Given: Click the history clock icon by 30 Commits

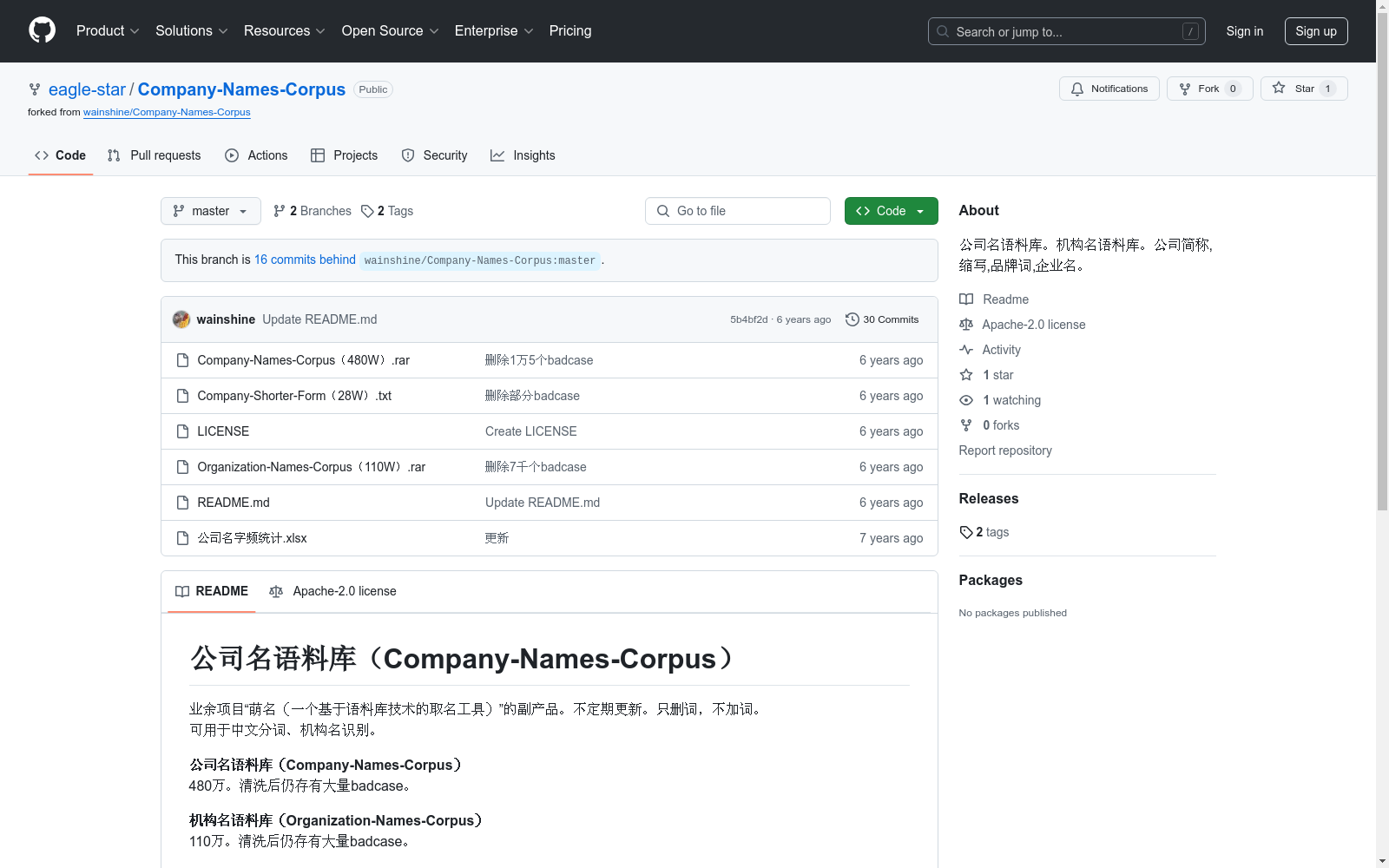Looking at the screenshot, I should click(x=852, y=319).
